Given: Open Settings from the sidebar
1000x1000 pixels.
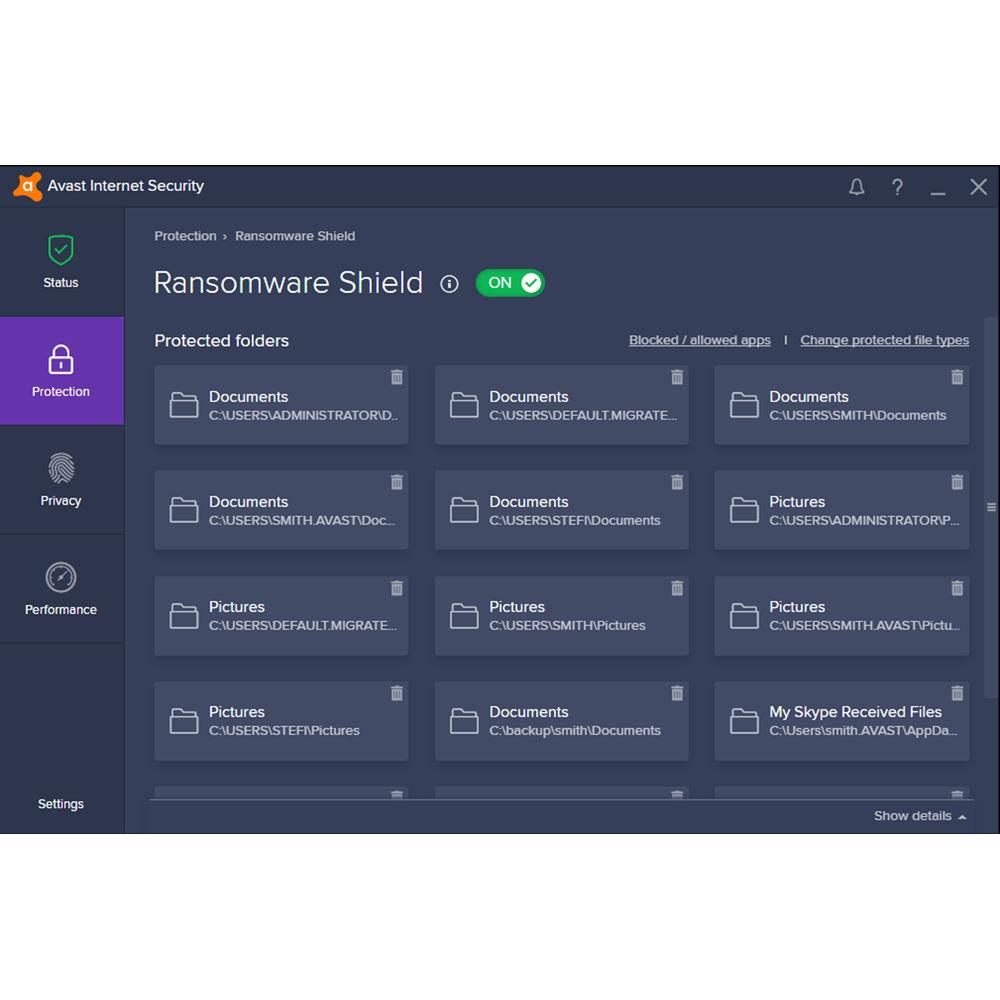Looking at the screenshot, I should tap(60, 803).
